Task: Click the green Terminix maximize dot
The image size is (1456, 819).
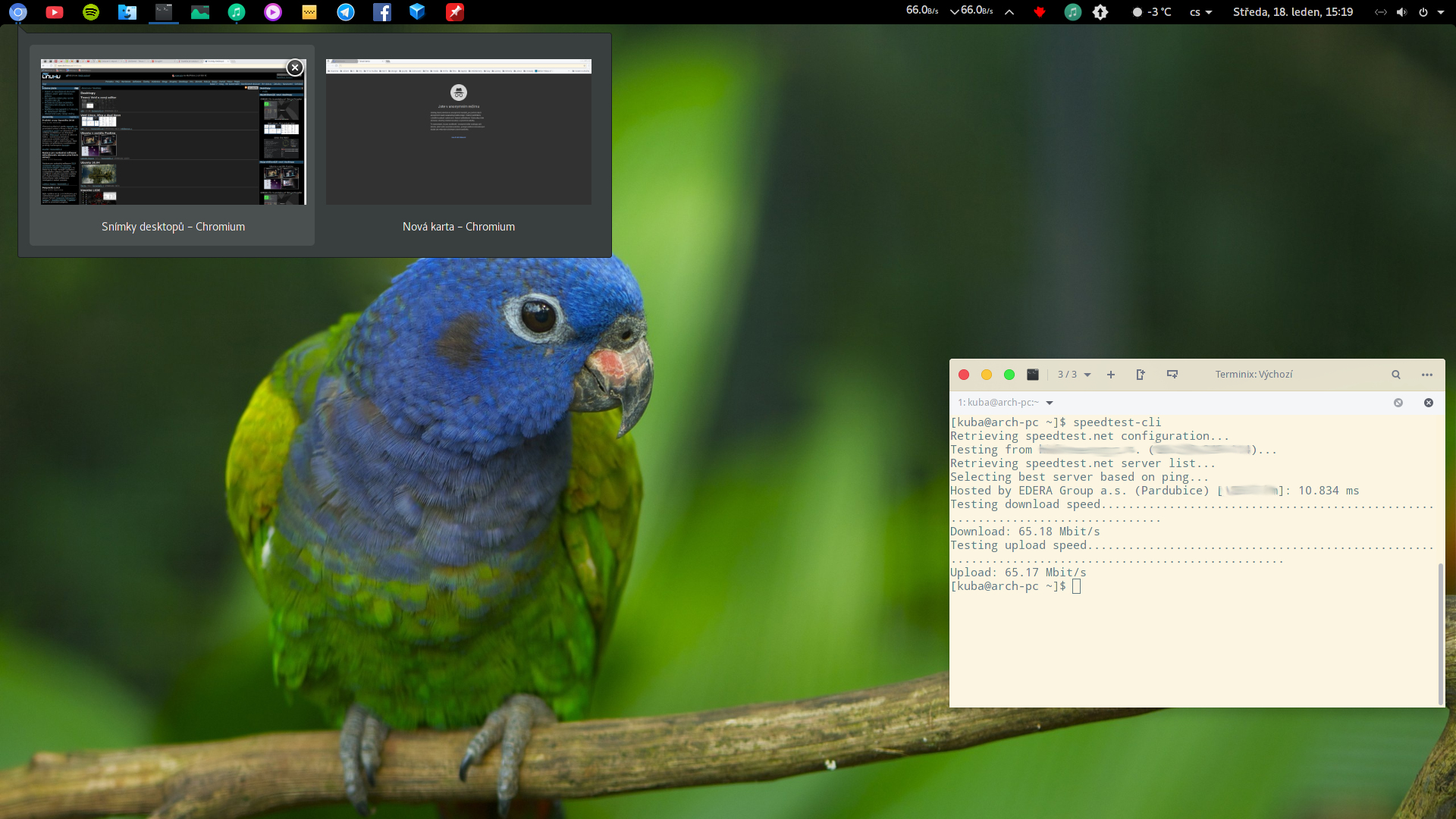Action: point(1009,375)
